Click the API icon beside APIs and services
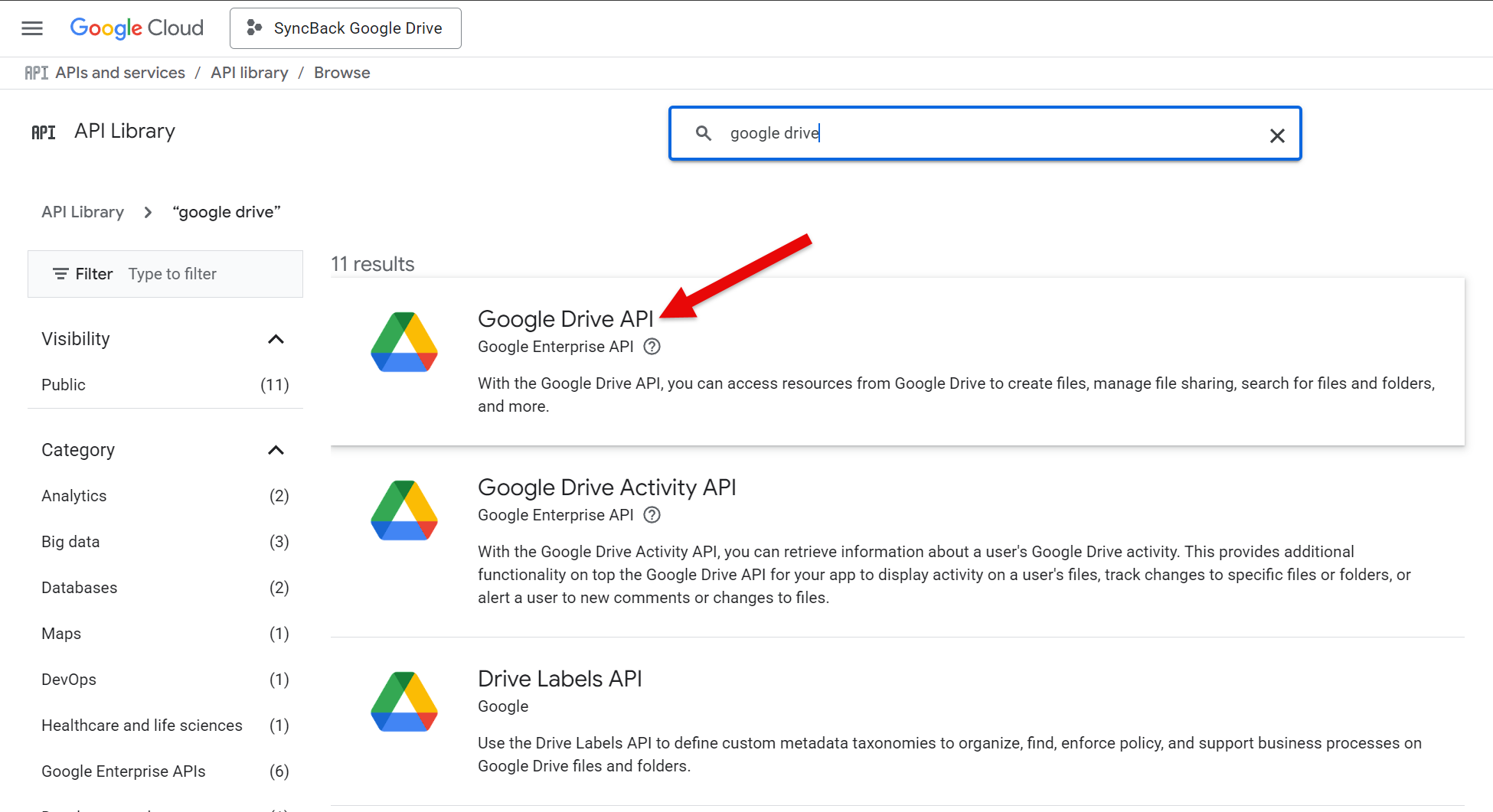The height and width of the screenshot is (812, 1493). click(x=36, y=73)
